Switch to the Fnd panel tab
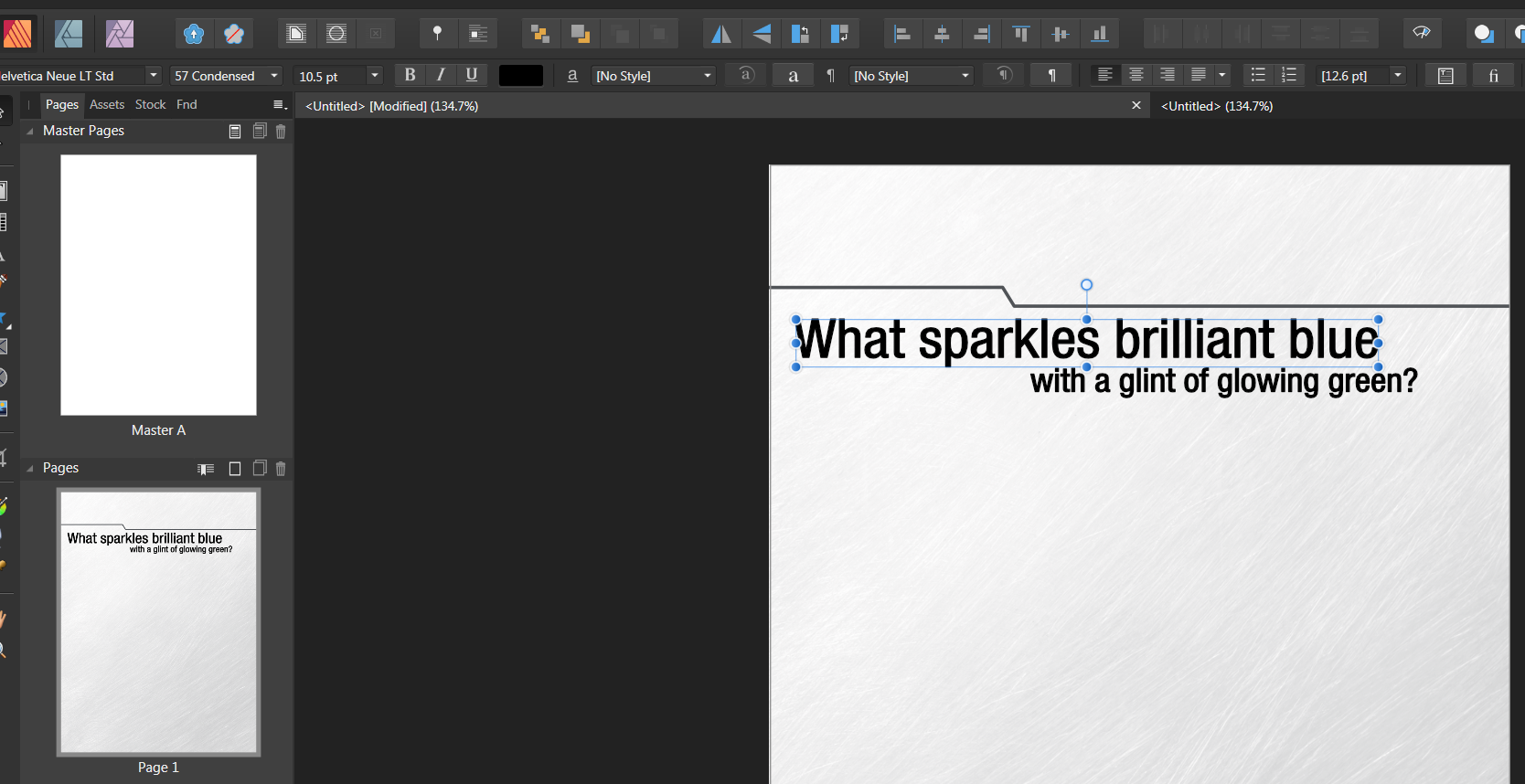 pos(187,105)
